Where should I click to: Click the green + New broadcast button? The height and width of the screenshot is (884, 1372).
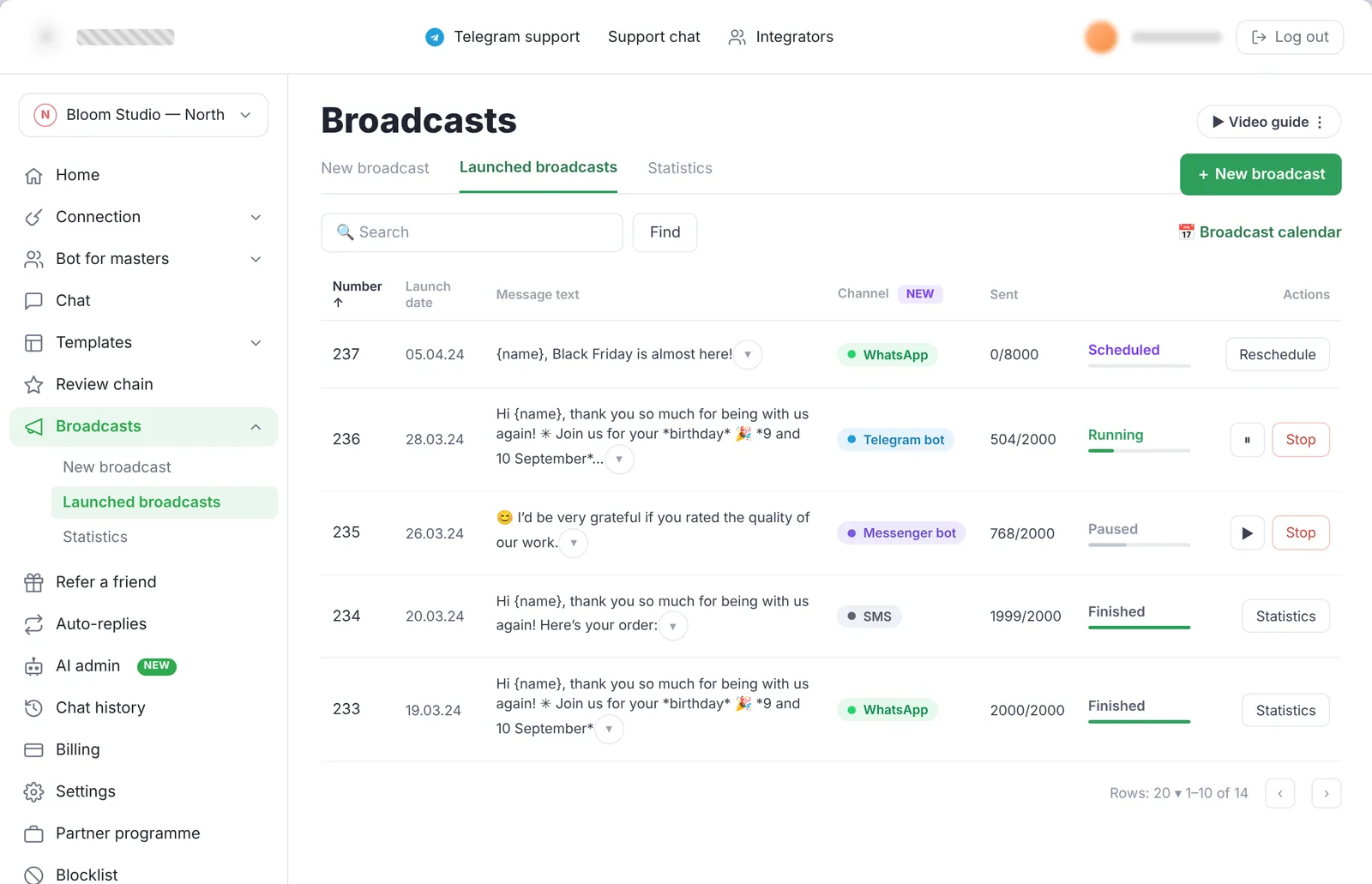click(x=1261, y=174)
